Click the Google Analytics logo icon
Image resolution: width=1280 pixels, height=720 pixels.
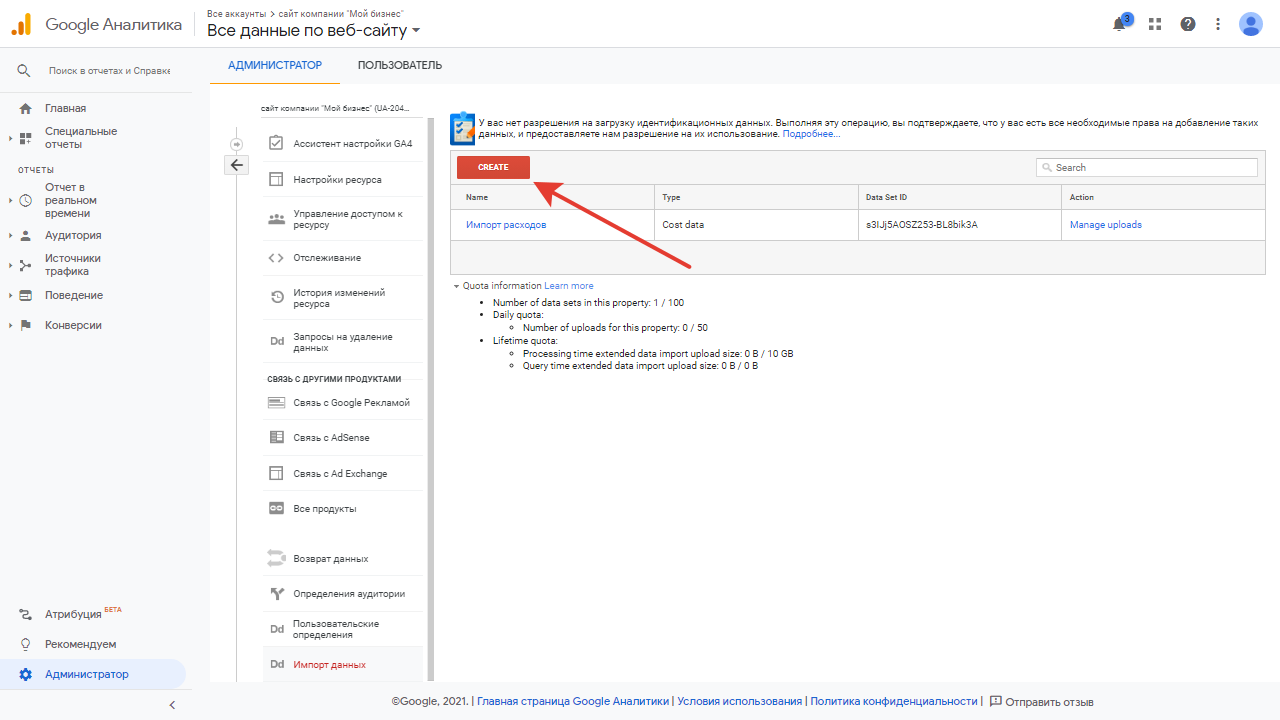[21, 24]
